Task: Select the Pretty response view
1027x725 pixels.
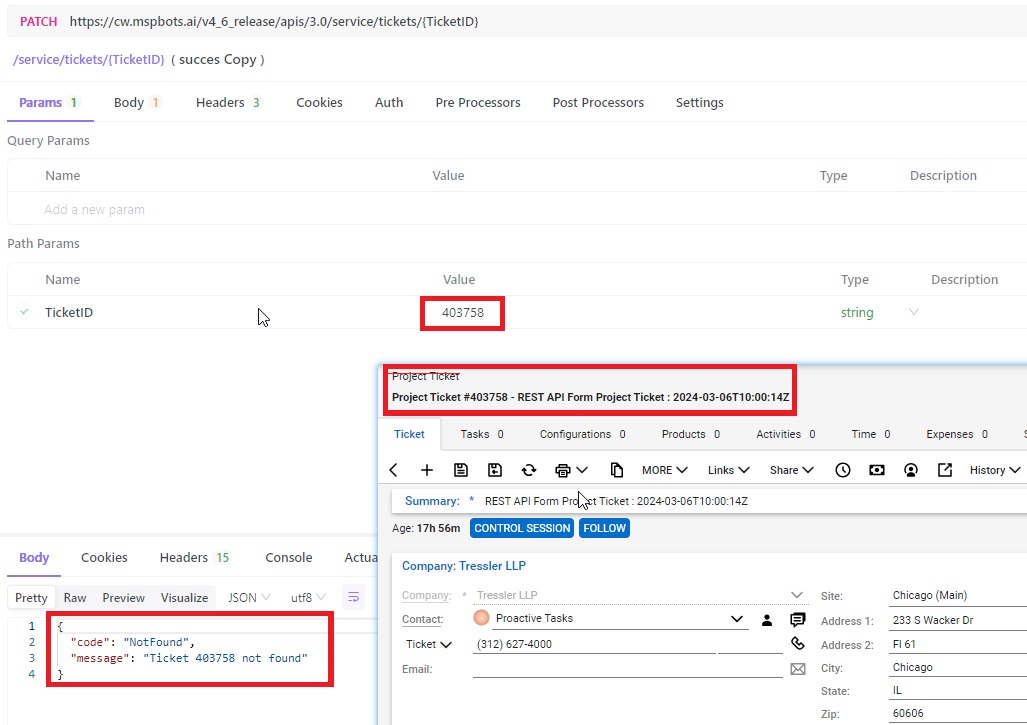Action: tap(31, 597)
